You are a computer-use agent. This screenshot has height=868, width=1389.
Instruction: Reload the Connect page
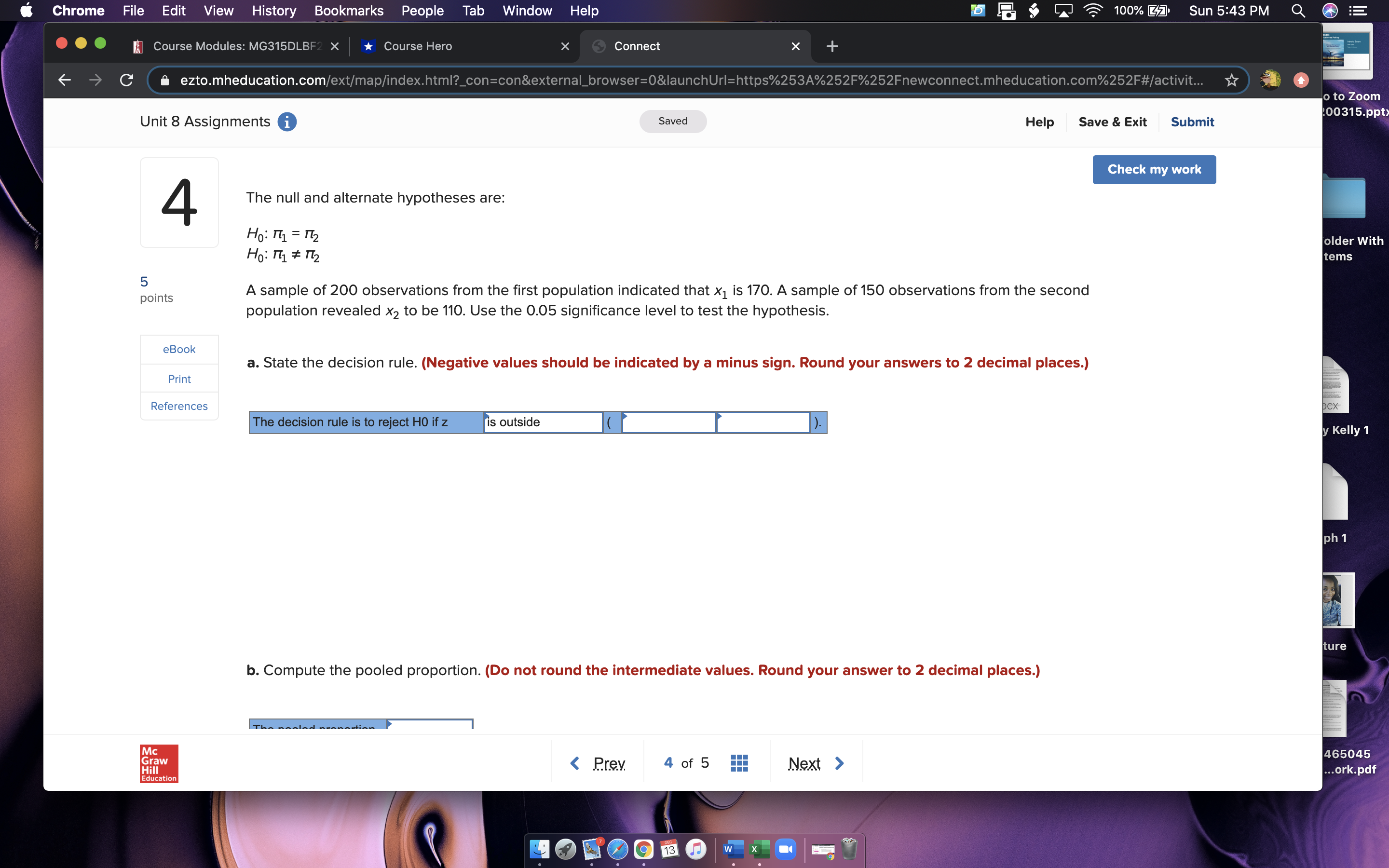coord(126,80)
